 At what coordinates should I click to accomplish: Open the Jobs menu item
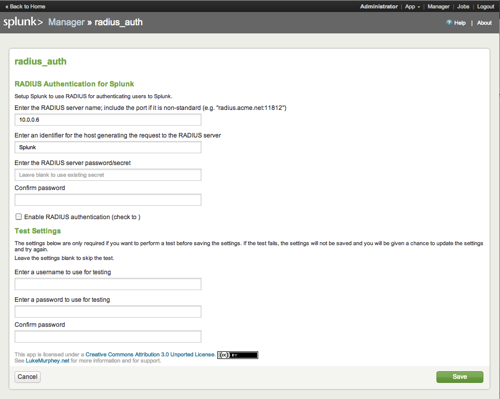[x=463, y=6]
